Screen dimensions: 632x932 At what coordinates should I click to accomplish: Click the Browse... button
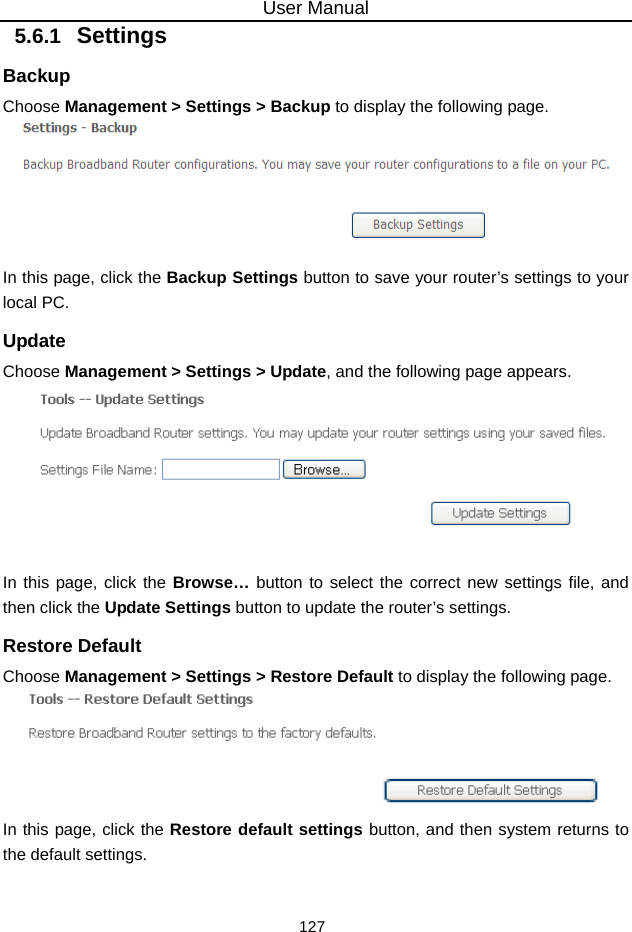[324, 470]
